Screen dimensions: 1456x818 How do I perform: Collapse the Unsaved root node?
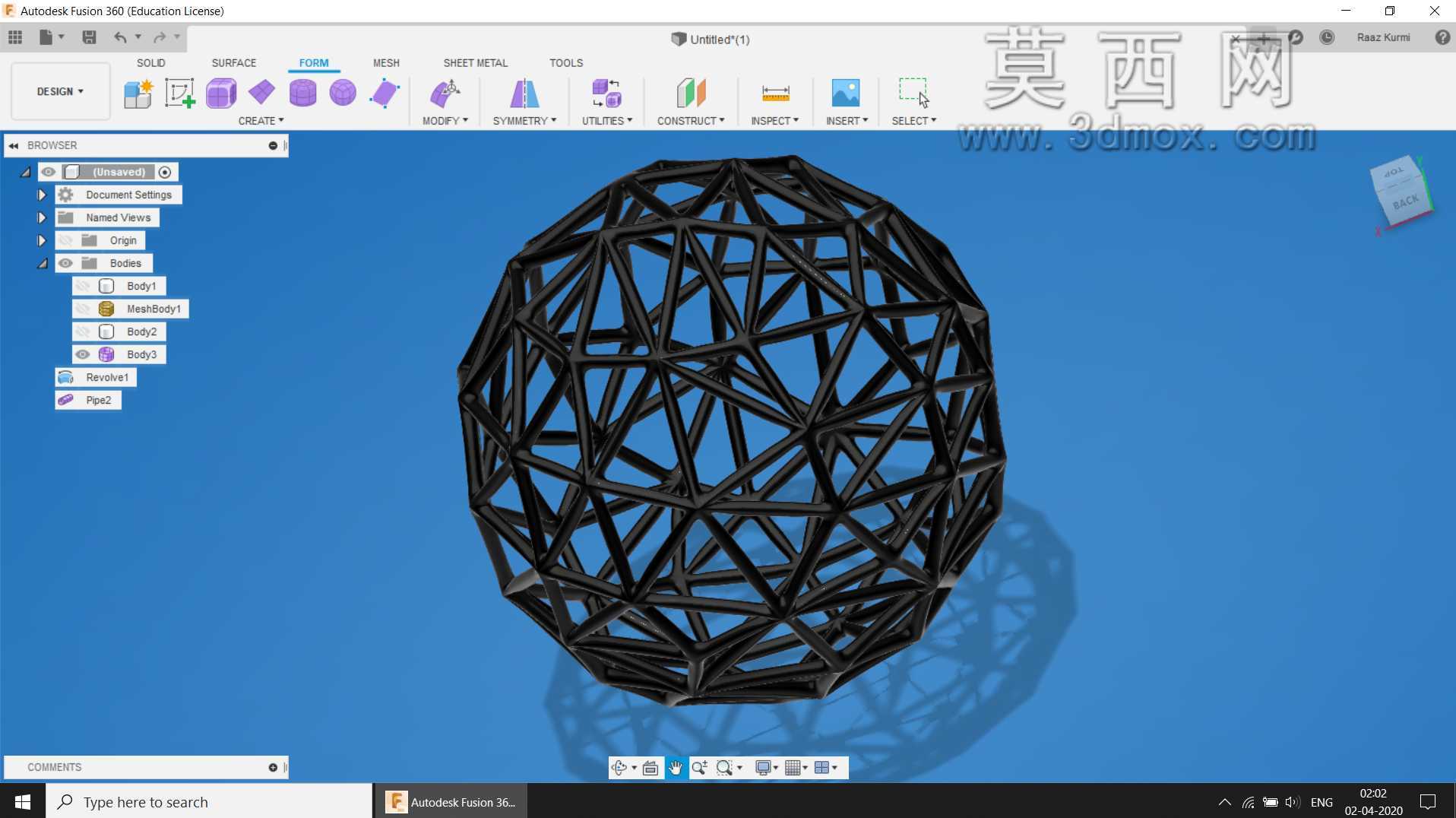pyautogui.click(x=25, y=173)
